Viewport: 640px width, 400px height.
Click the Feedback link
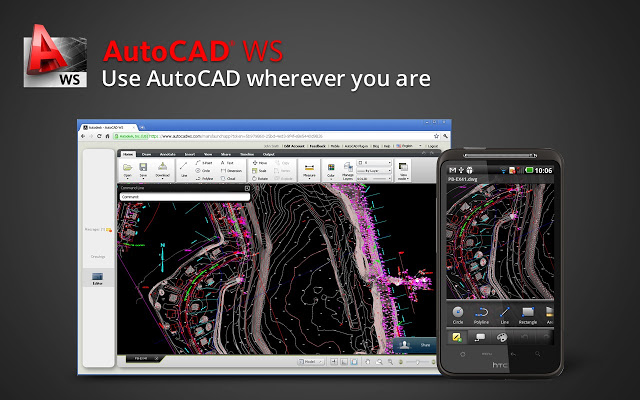click(x=318, y=146)
